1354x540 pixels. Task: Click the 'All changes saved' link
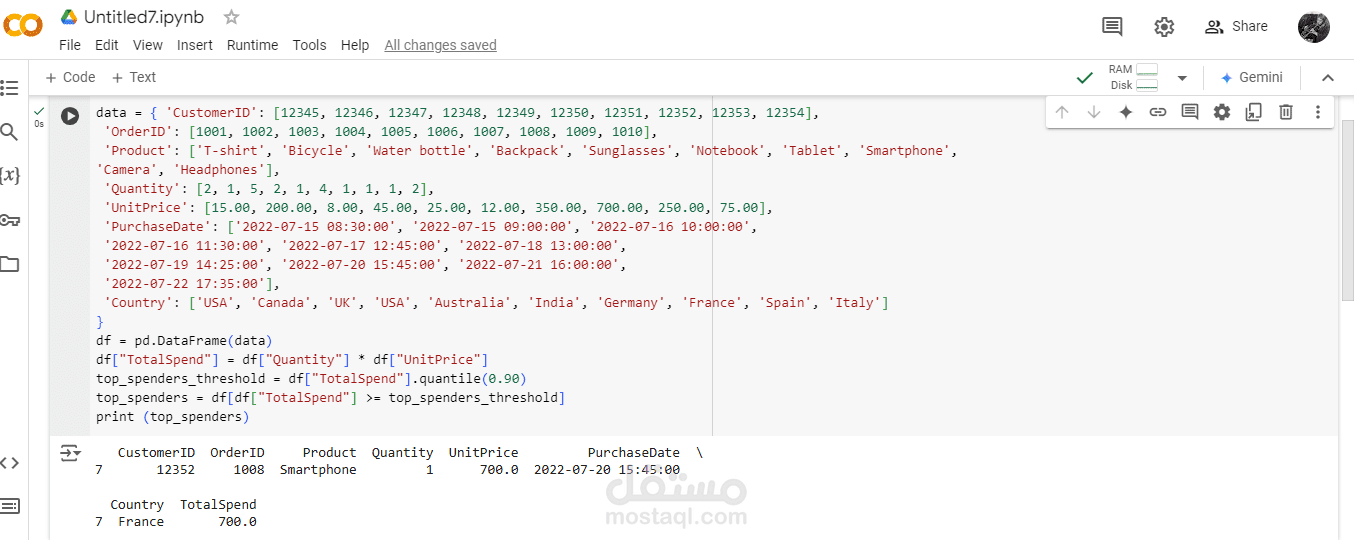(441, 45)
